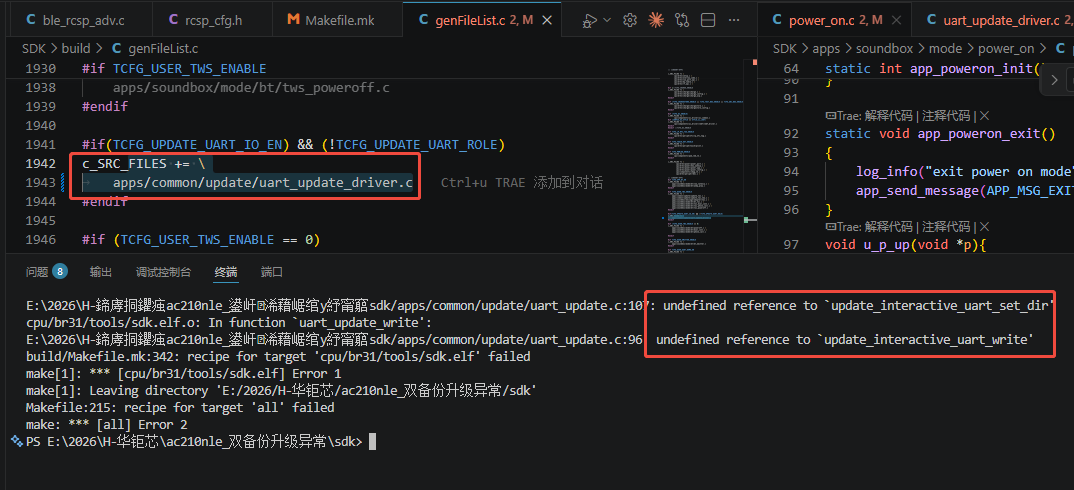The image size is (1074, 490).
Task: Dismiss Trae code lens above u_p_up
Action: coord(985,226)
